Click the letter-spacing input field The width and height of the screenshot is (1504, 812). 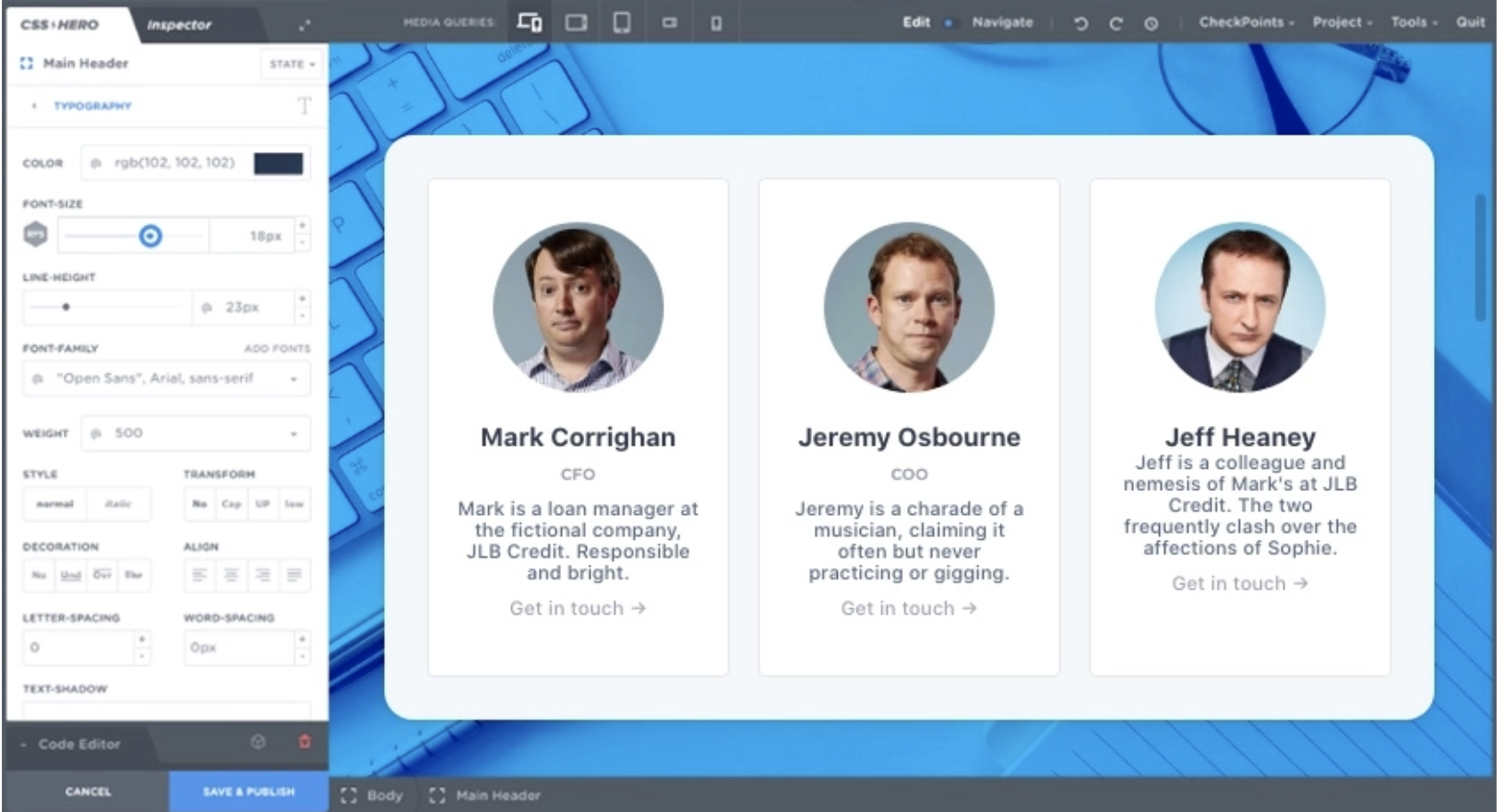[x=78, y=647]
